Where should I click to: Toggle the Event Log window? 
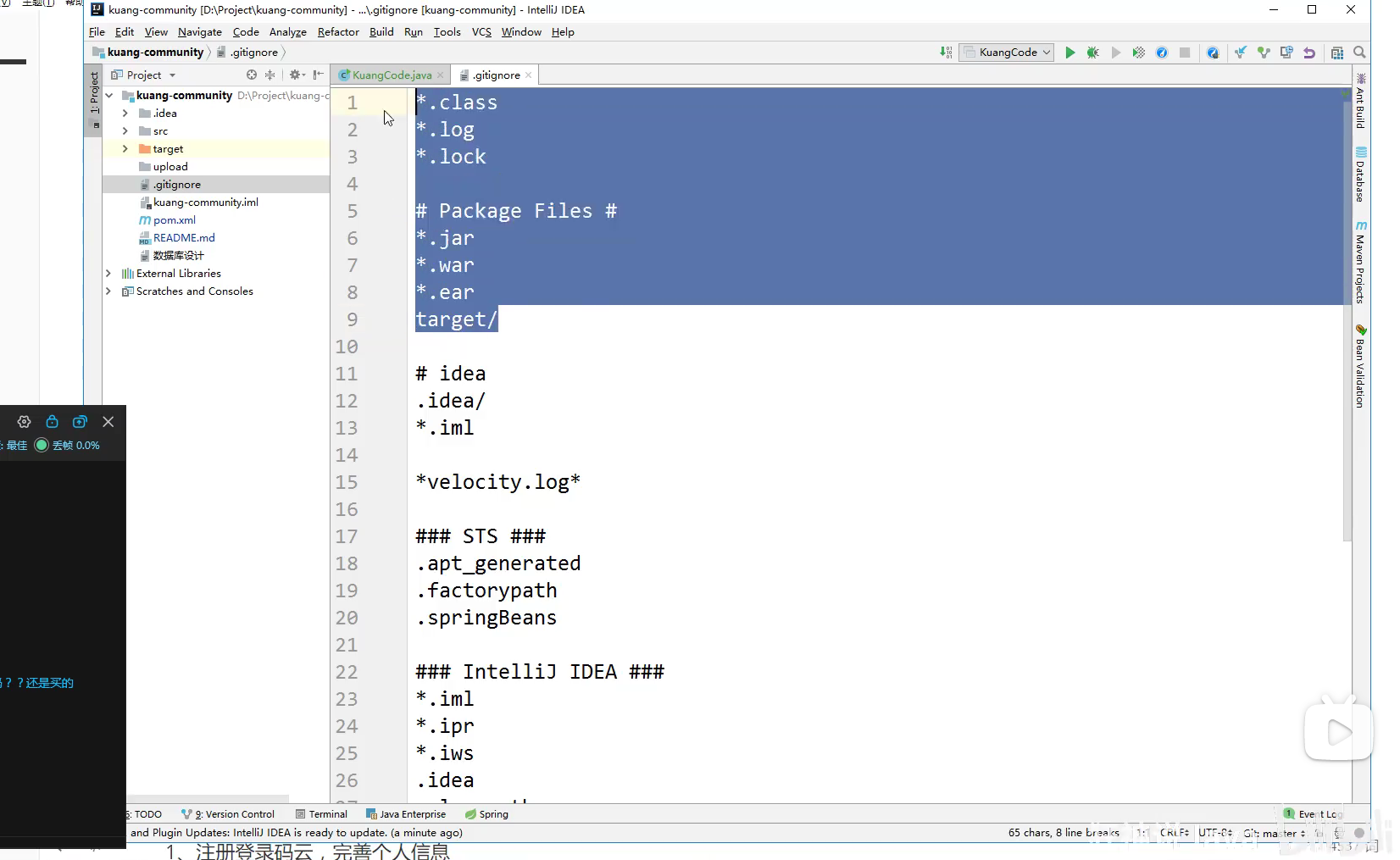click(x=1313, y=814)
